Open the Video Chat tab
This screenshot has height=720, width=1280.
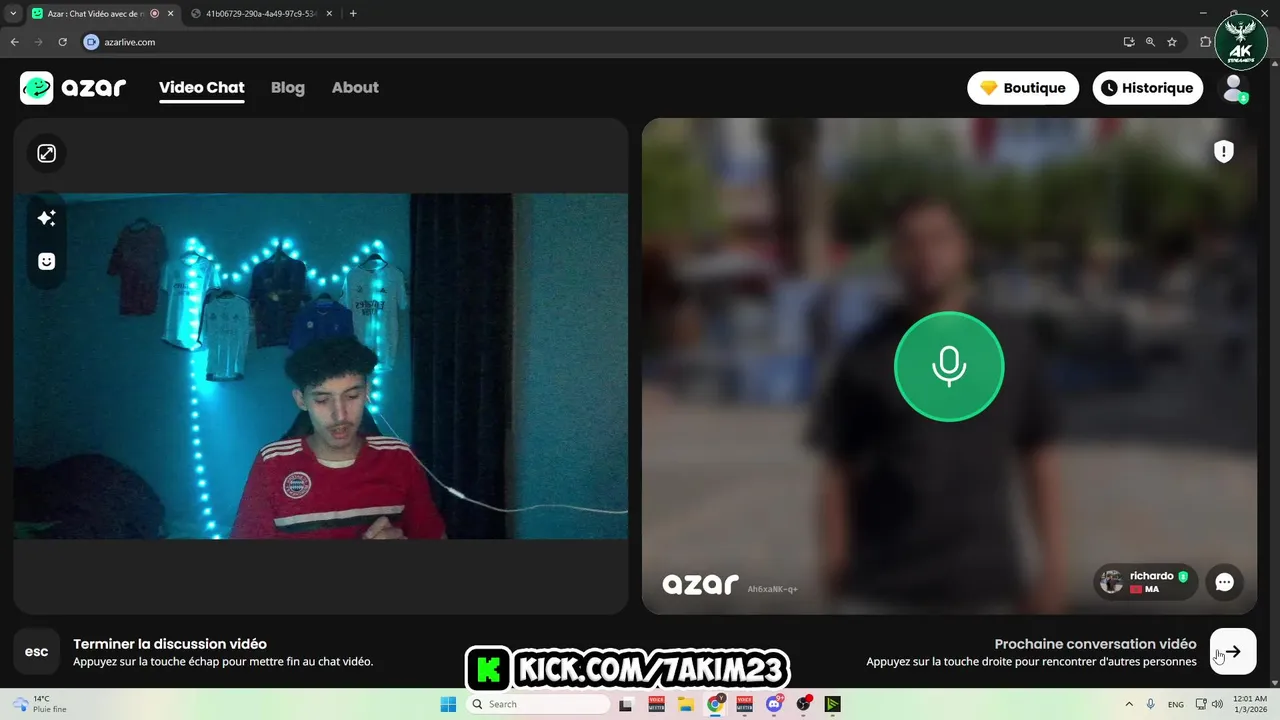pyautogui.click(x=201, y=88)
